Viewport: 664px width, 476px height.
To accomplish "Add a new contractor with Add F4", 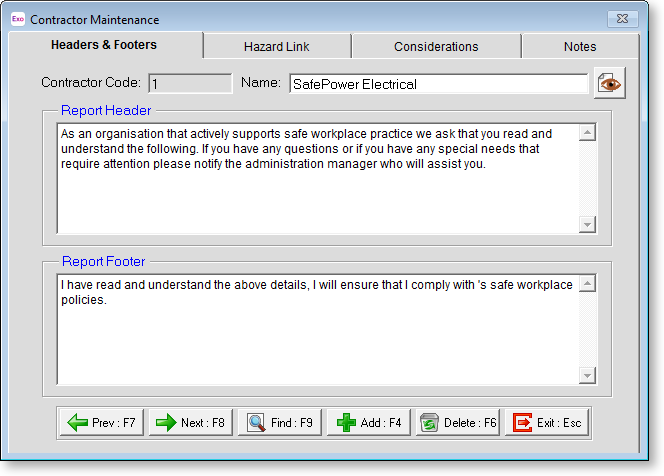I will click(368, 422).
